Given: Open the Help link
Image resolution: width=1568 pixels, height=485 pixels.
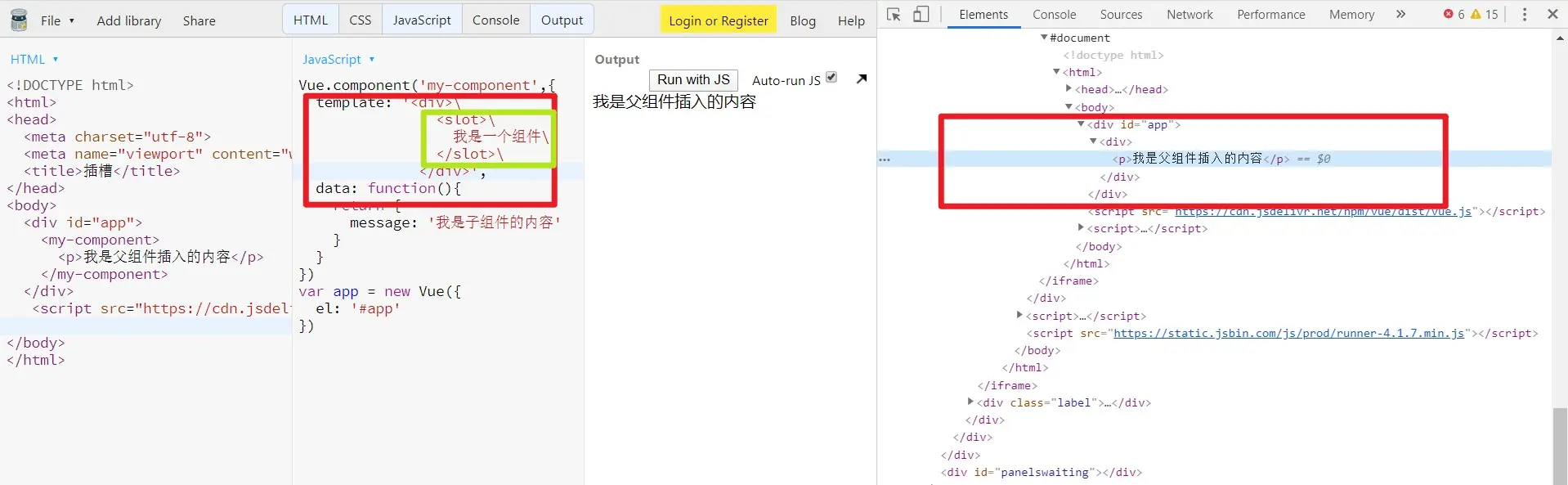Looking at the screenshot, I should pyautogui.click(x=851, y=20).
